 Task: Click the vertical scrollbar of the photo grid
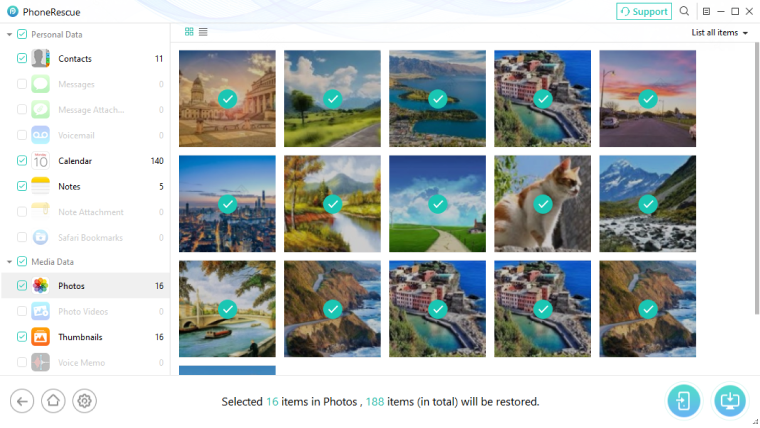pyautogui.click(x=757, y=178)
